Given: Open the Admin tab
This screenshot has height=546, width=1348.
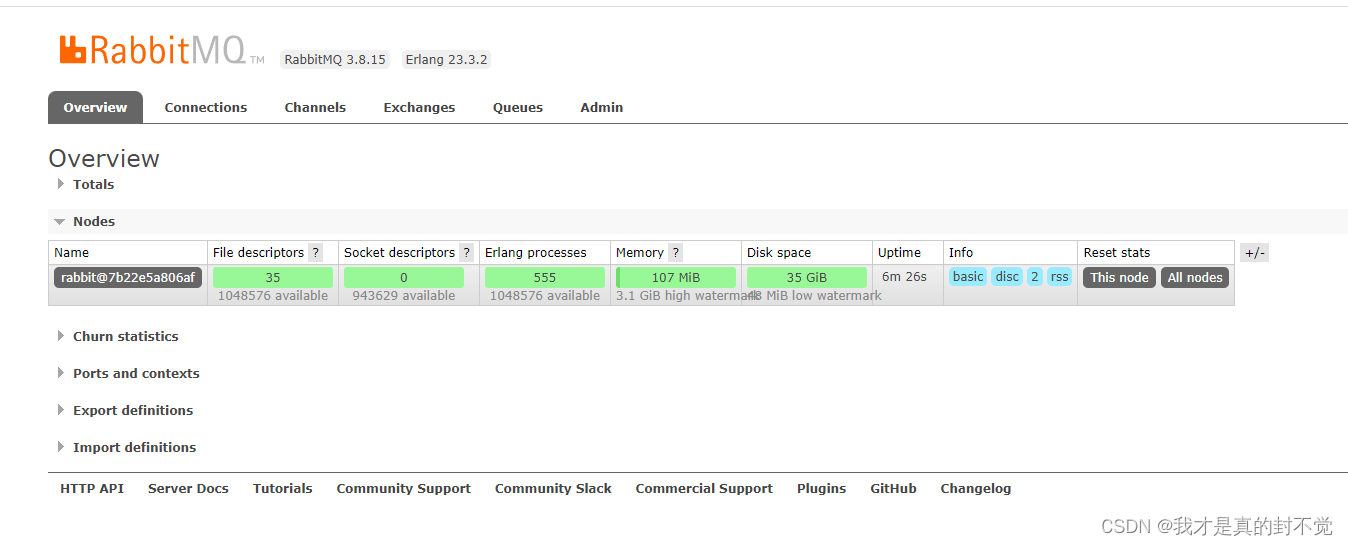Looking at the screenshot, I should [x=602, y=107].
